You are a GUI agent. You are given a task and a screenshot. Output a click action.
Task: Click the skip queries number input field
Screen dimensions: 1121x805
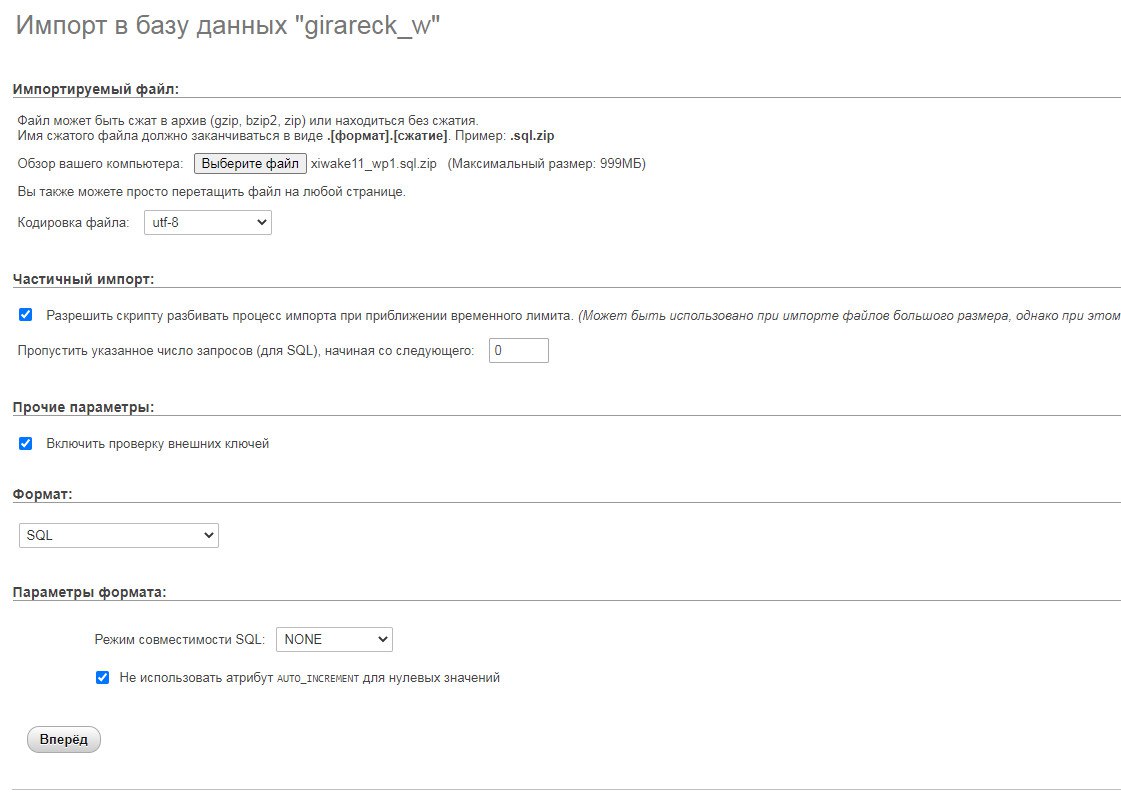tap(518, 351)
